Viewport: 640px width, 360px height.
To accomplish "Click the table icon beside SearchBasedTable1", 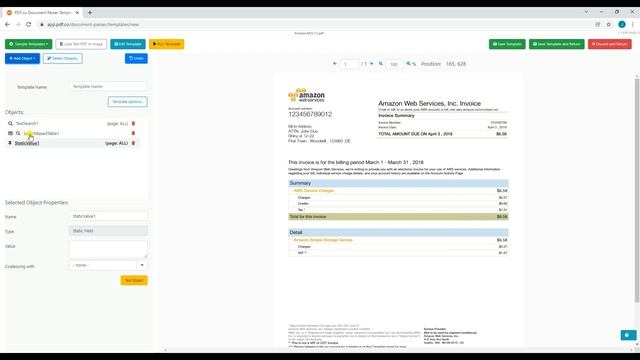I will pyautogui.click(x=10, y=133).
